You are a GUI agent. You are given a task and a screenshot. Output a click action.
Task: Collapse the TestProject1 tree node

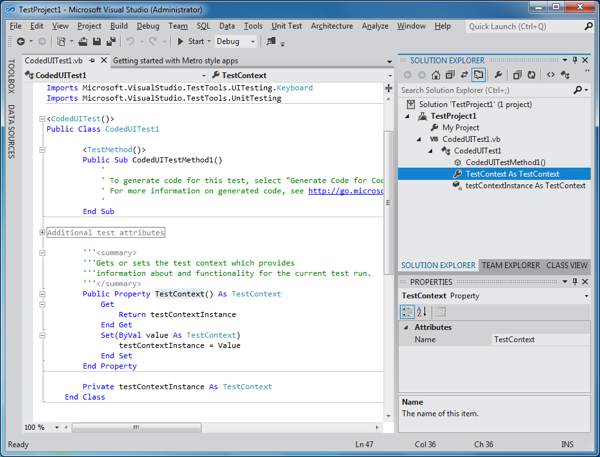click(407, 116)
